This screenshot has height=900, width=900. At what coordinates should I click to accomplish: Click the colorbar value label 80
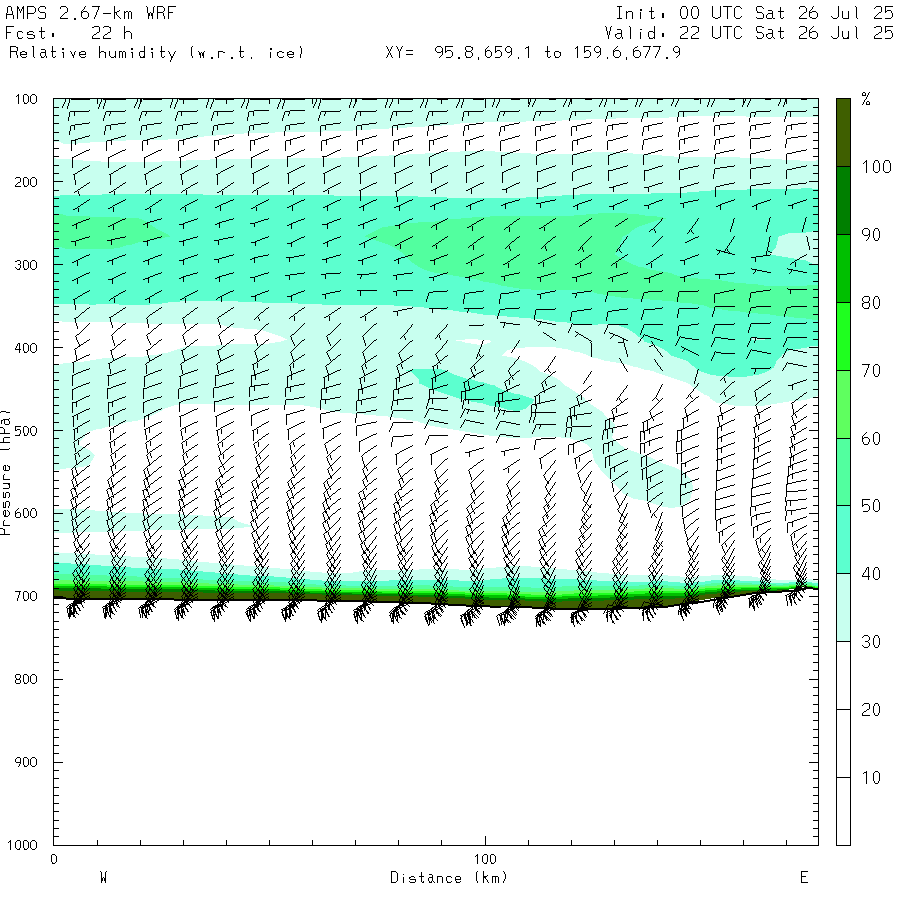pos(871,303)
